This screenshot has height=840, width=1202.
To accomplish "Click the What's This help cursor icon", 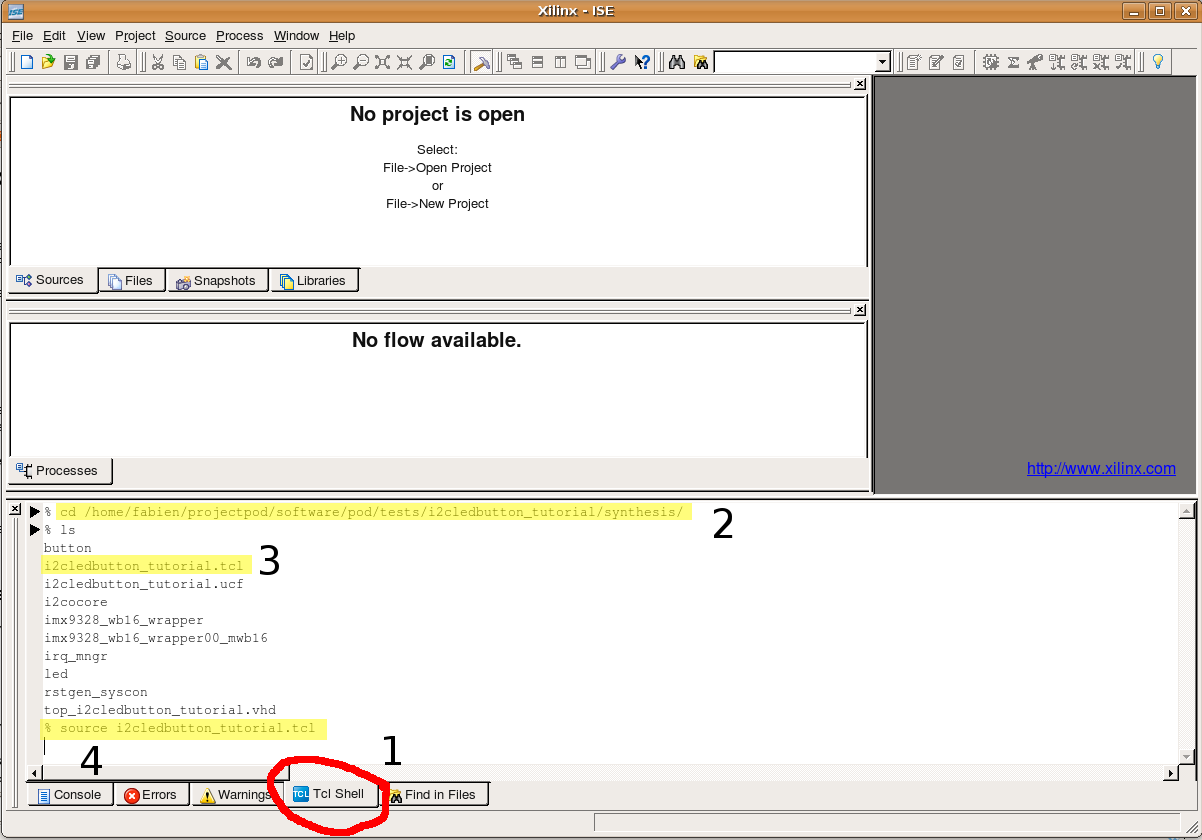I will point(642,62).
